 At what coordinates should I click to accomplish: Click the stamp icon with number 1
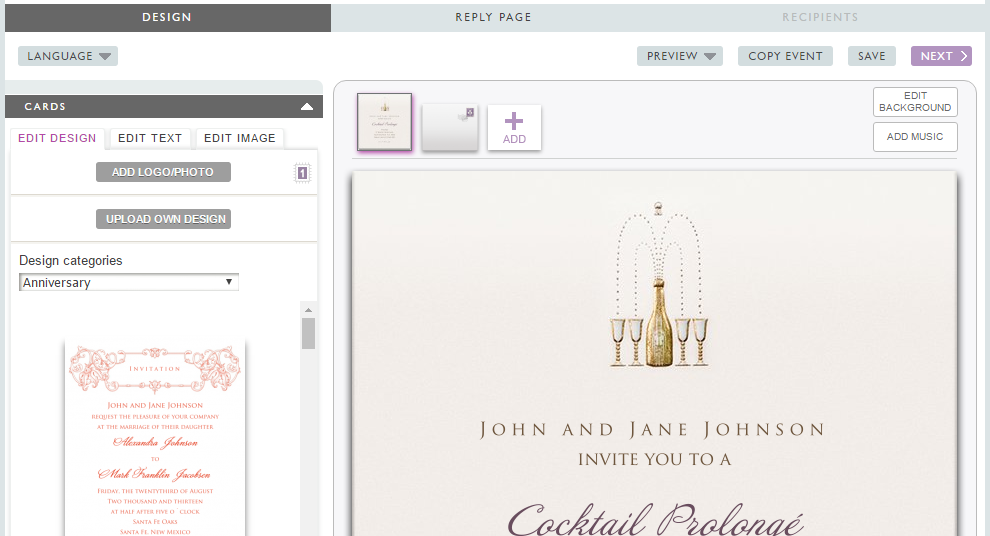(302, 173)
